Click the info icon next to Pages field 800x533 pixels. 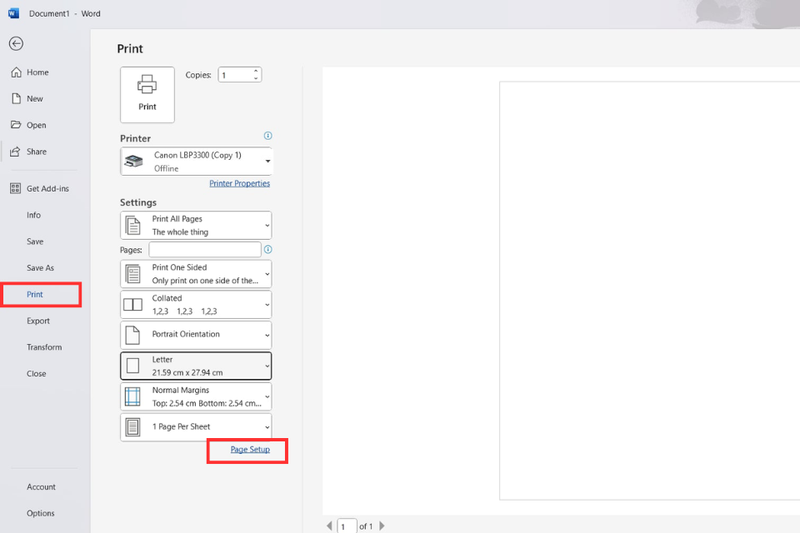pyautogui.click(x=268, y=249)
